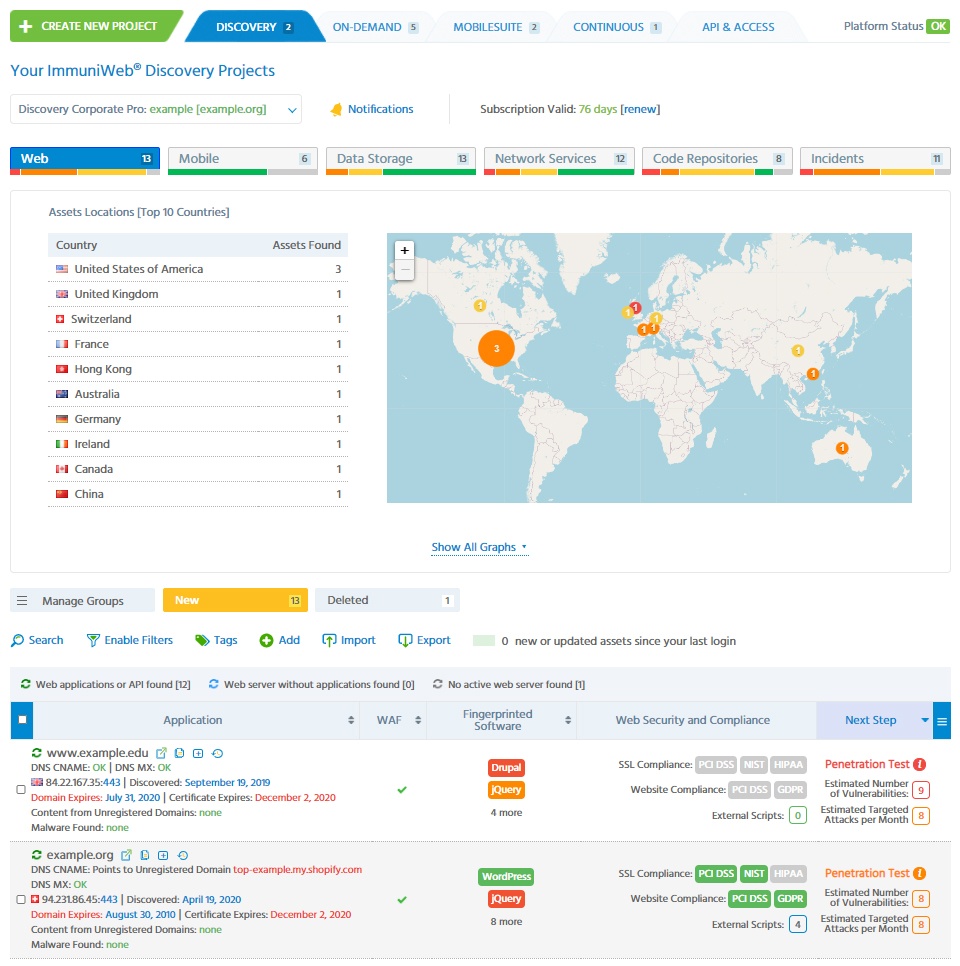This screenshot has height=966, width=960.
Task: Zoom in on the assets map
Action: point(404,251)
